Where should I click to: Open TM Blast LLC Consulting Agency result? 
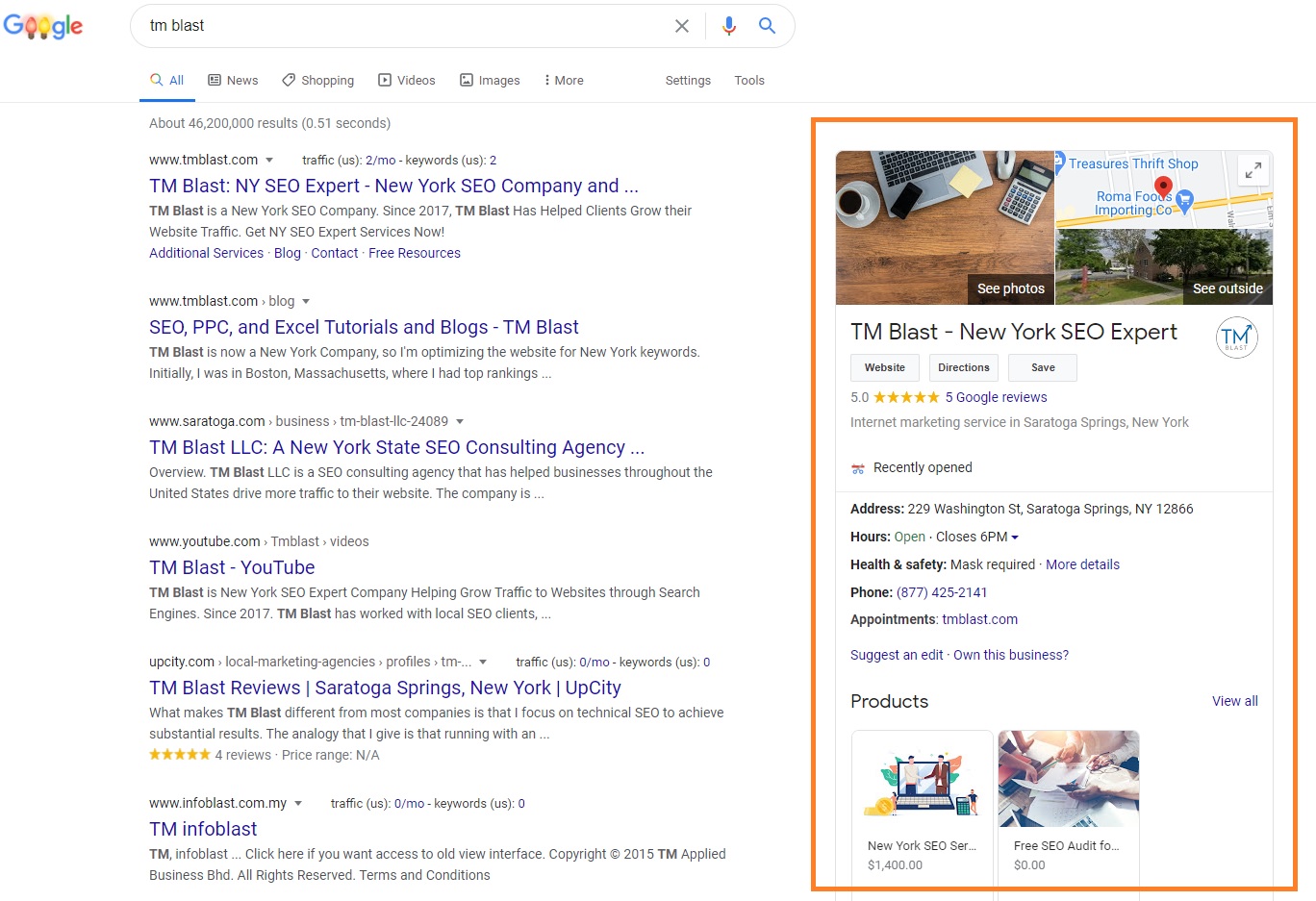point(396,447)
